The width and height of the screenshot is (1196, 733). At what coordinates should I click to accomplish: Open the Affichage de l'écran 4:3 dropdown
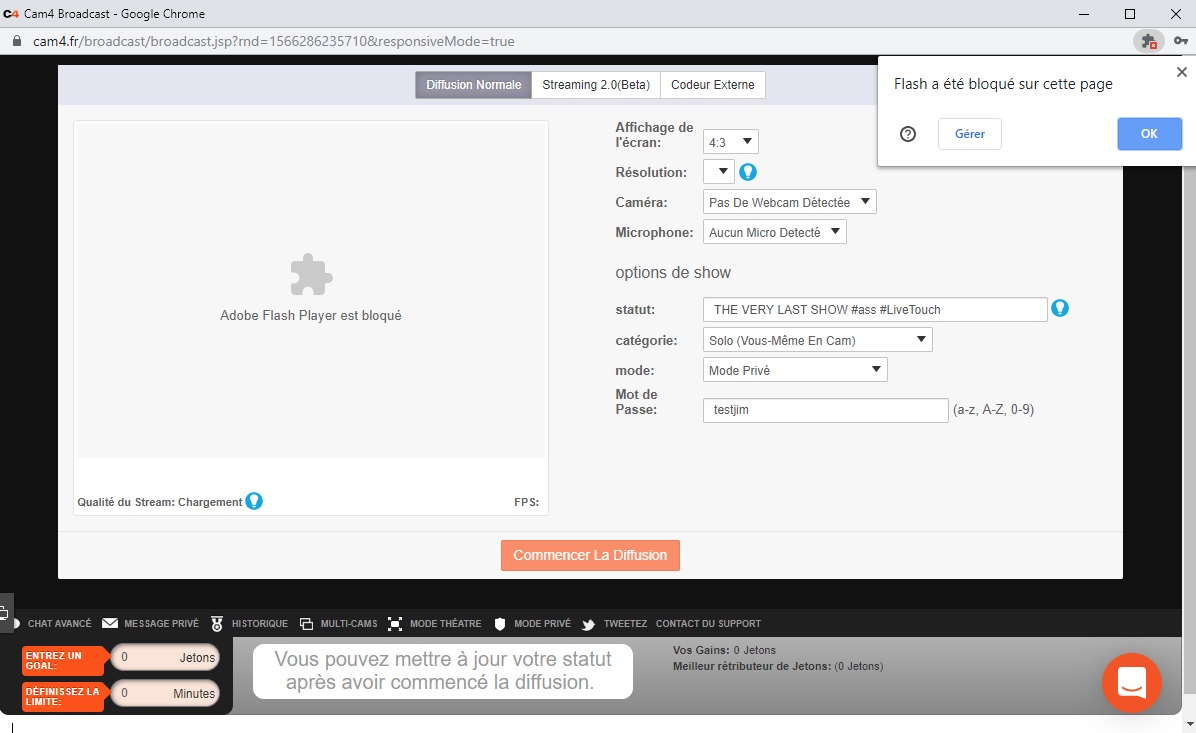pyautogui.click(x=731, y=142)
